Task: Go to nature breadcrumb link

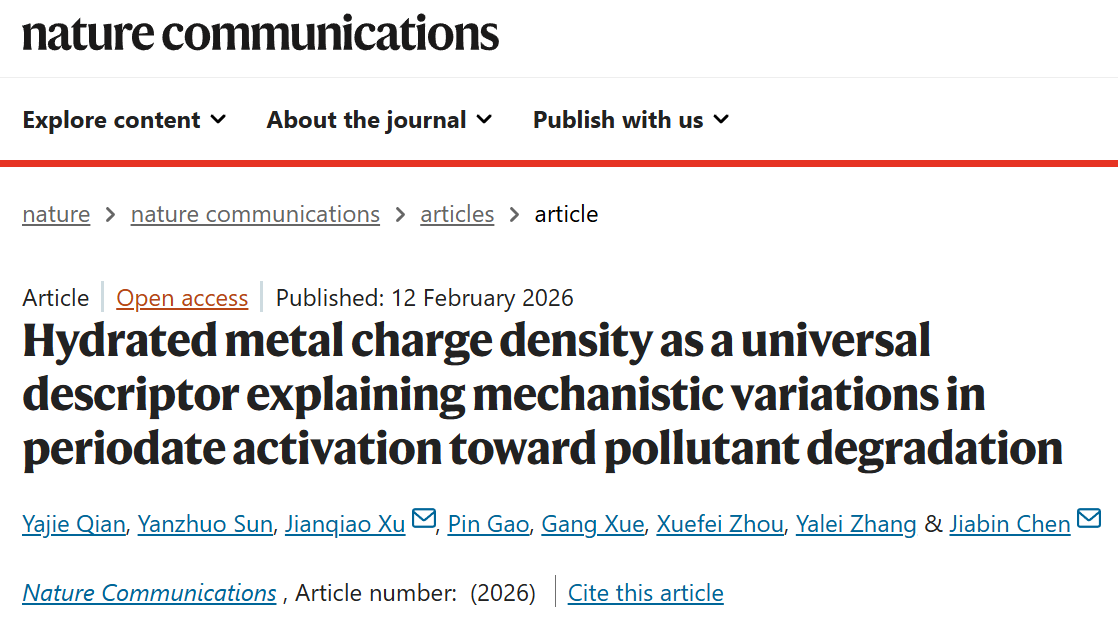Action: [x=56, y=214]
